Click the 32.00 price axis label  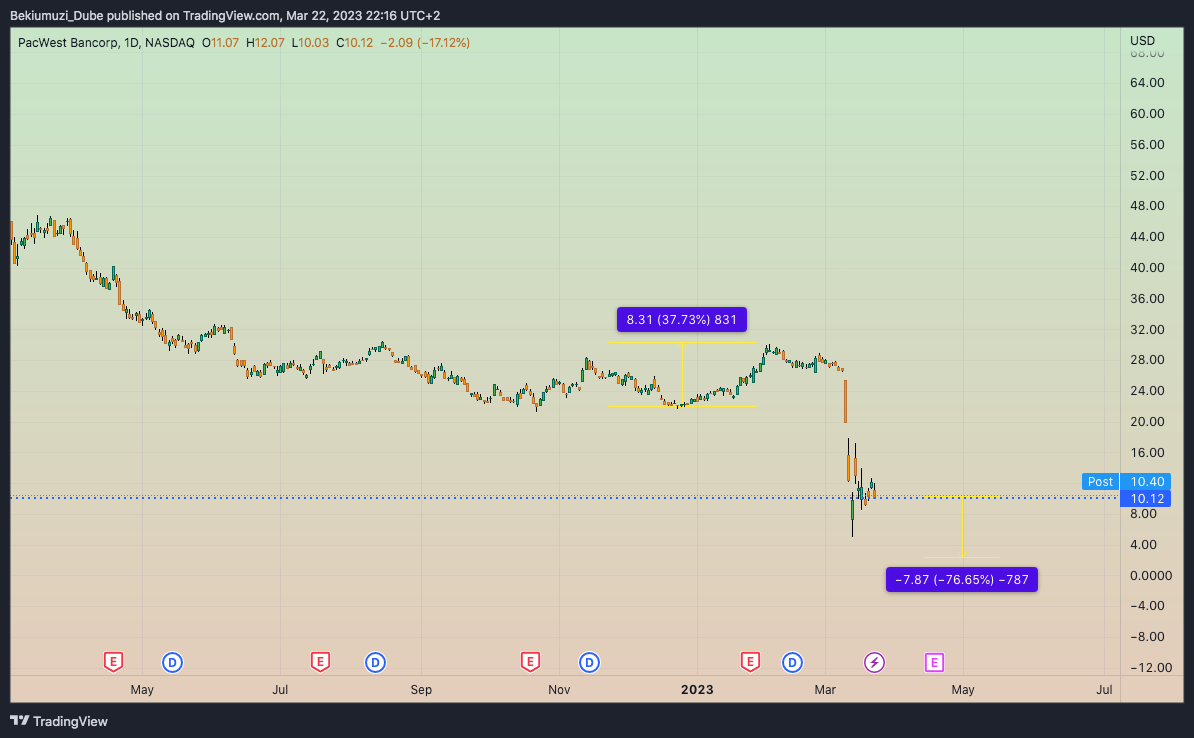coord(1147,329)
